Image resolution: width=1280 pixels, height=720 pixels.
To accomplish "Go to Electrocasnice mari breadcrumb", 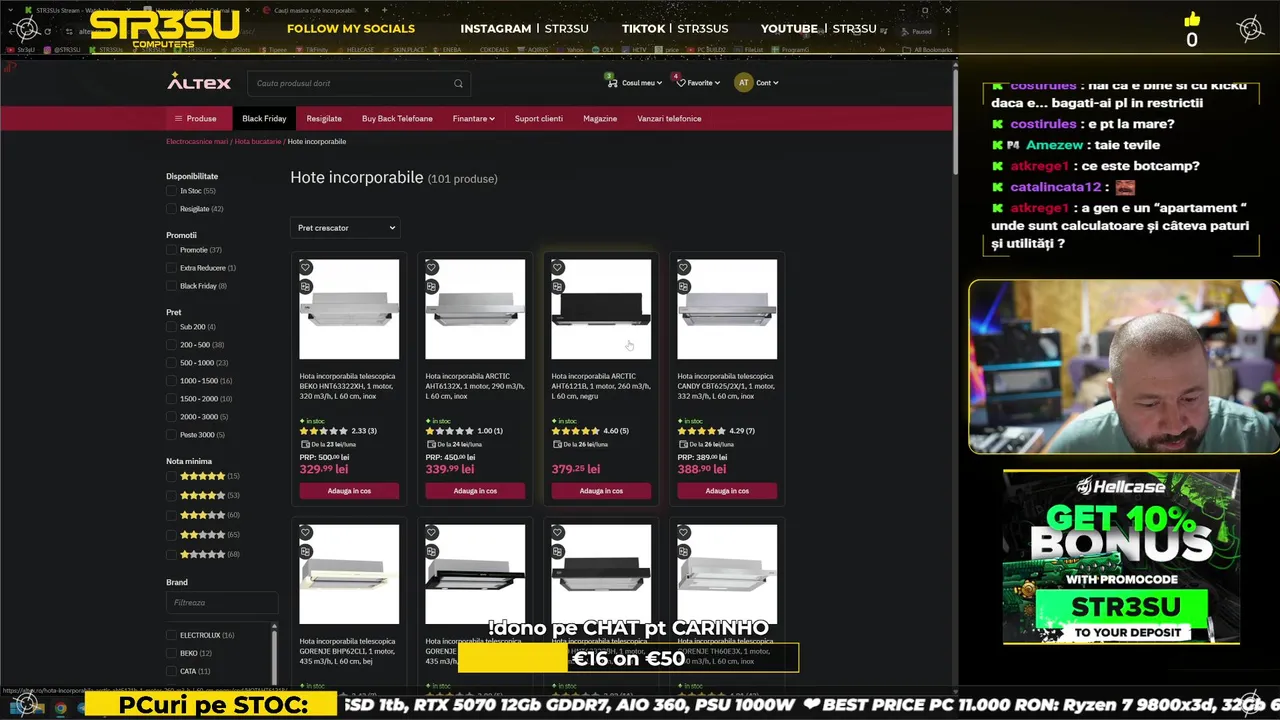I will (197, 141).
